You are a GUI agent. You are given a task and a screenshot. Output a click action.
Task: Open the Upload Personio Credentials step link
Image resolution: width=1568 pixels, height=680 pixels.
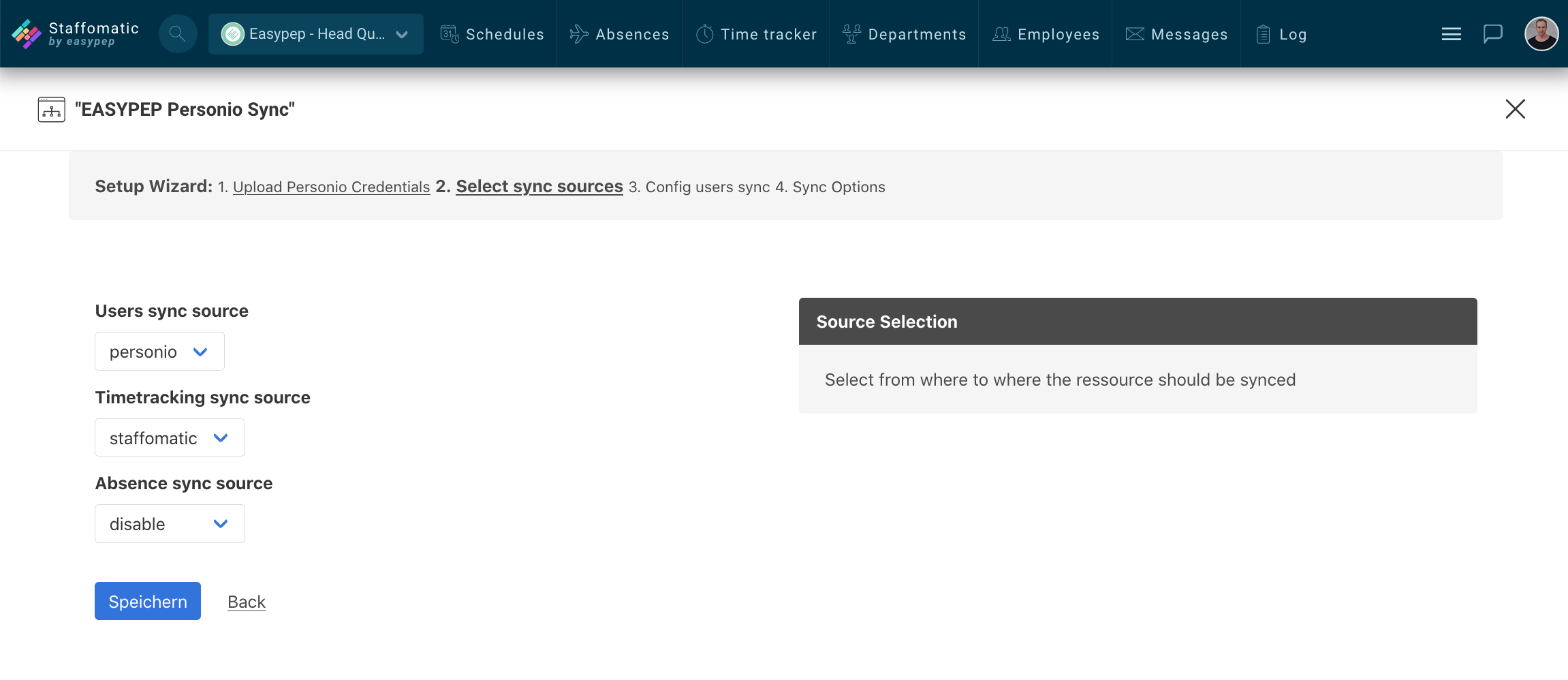pyautogui.click(x=332, y=187)
